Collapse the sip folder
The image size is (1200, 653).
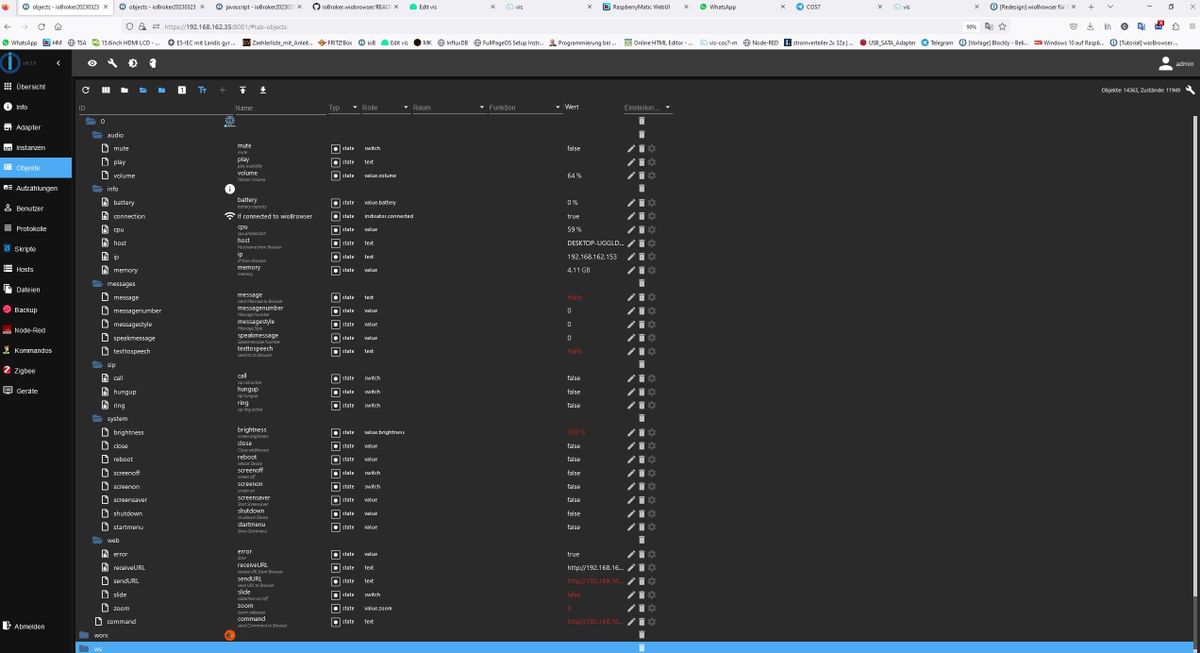click(x=98, y=364)
